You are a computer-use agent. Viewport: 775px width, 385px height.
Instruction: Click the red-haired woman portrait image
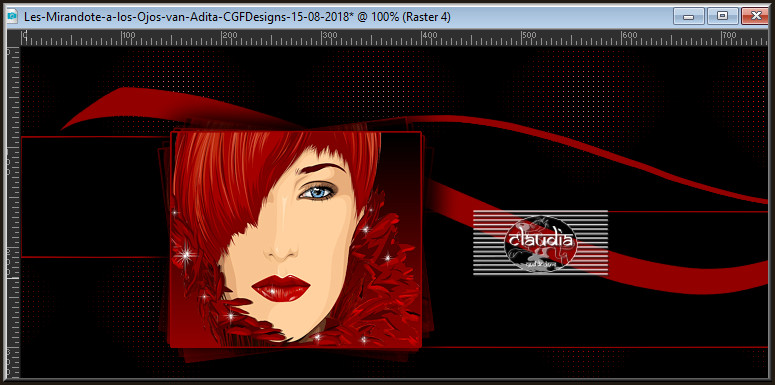[296, 239]
